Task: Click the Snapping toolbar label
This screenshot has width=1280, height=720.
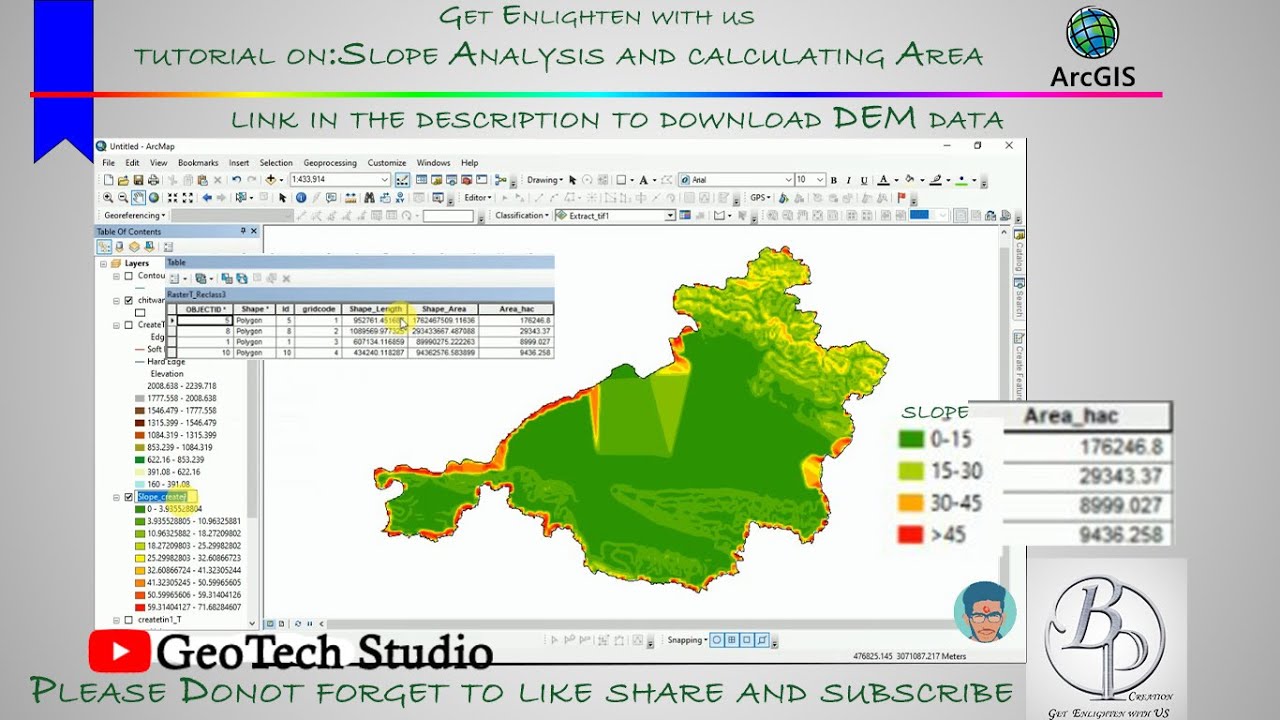Action: 686,640
